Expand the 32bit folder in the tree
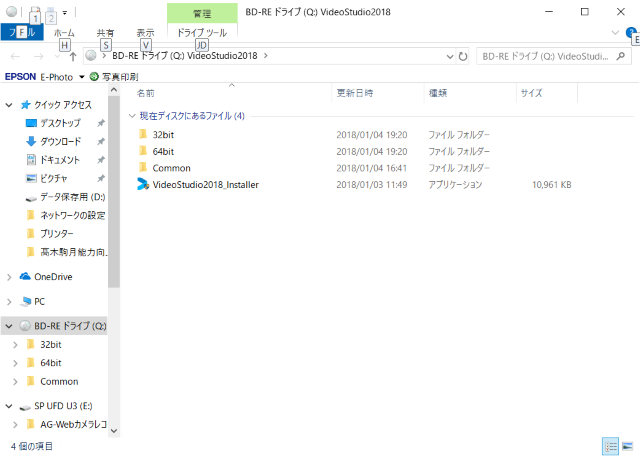 click(x=15, y=345)
